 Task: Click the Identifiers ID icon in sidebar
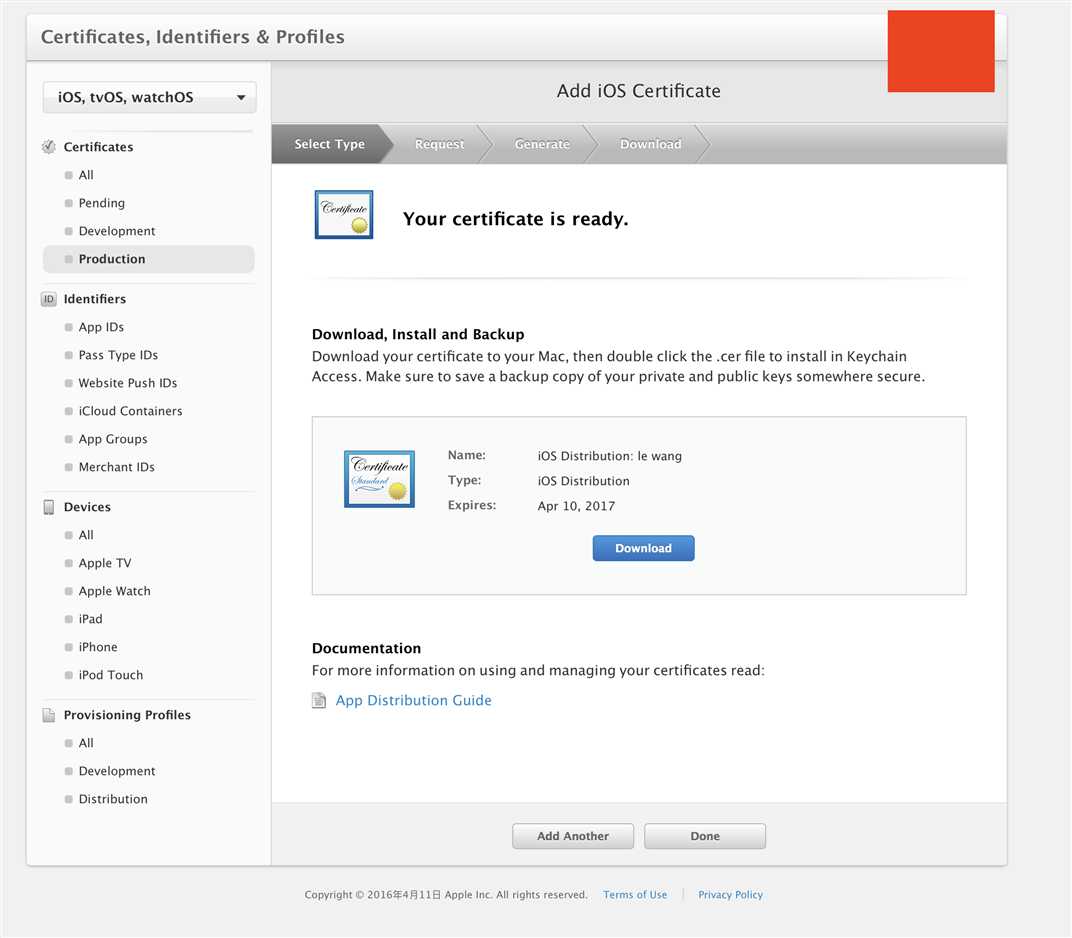pos(49,299)
